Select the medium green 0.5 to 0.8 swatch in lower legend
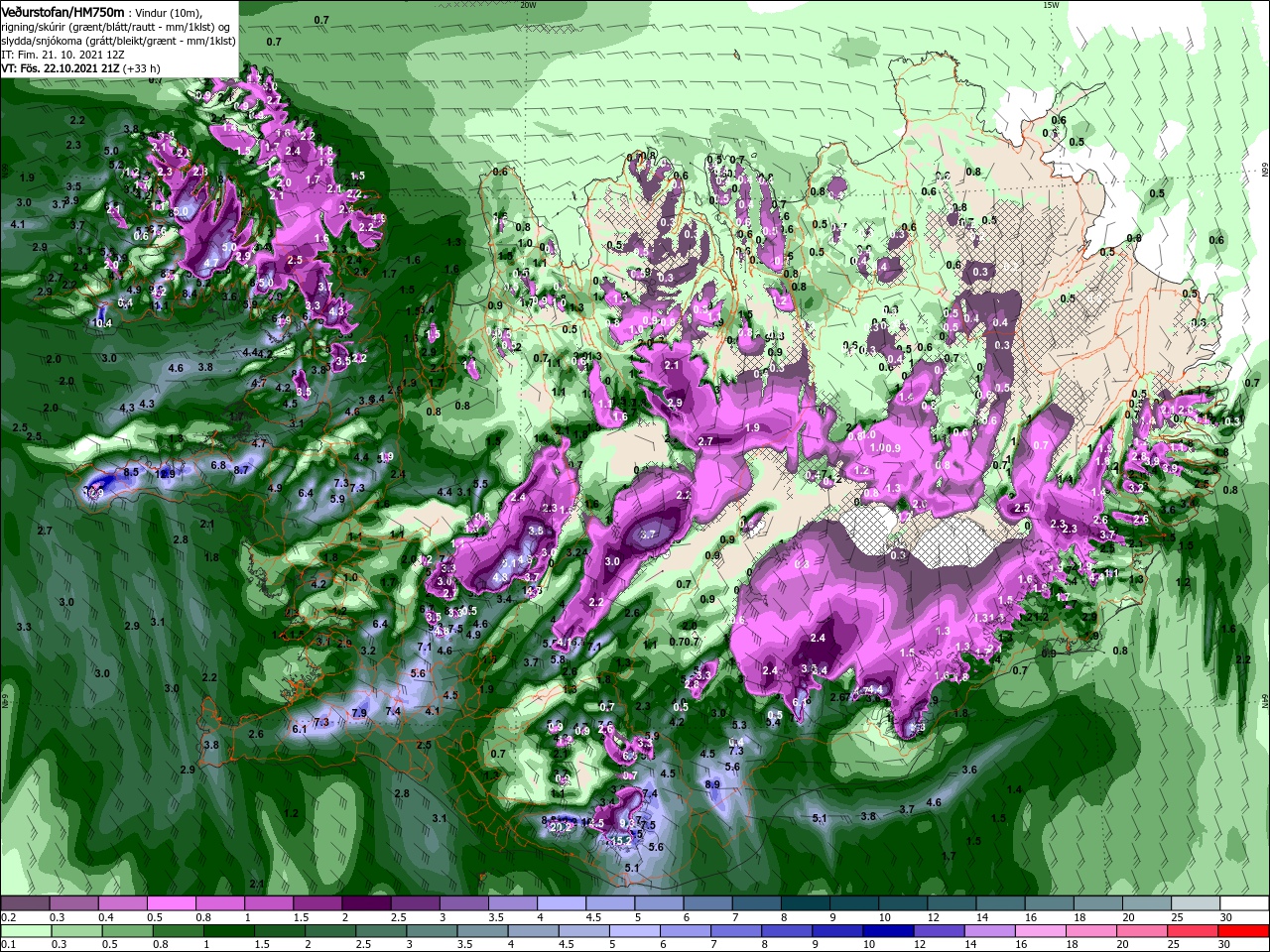Screen dimensions: 1270x952 [129, 931]
